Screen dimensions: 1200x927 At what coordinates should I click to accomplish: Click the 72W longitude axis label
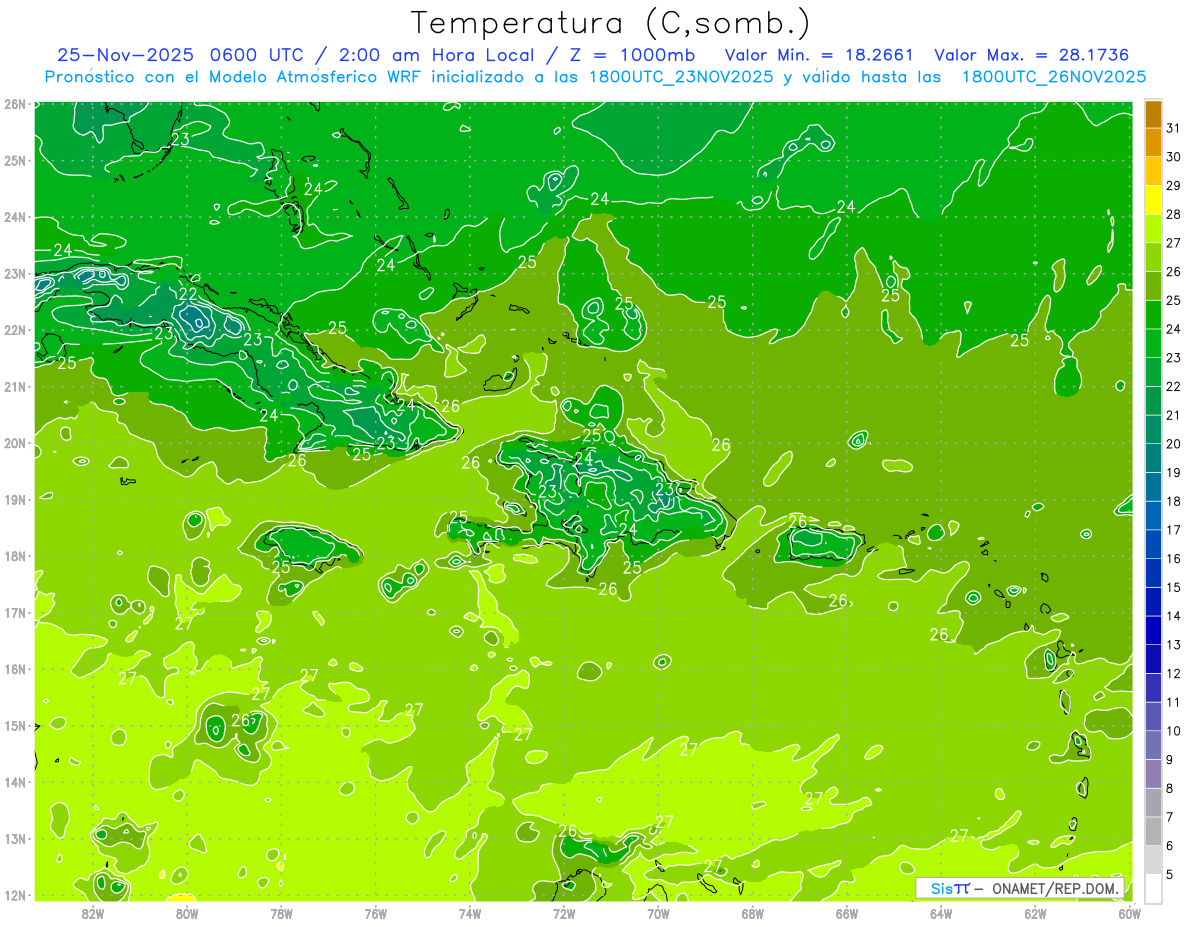click(564, 913)
